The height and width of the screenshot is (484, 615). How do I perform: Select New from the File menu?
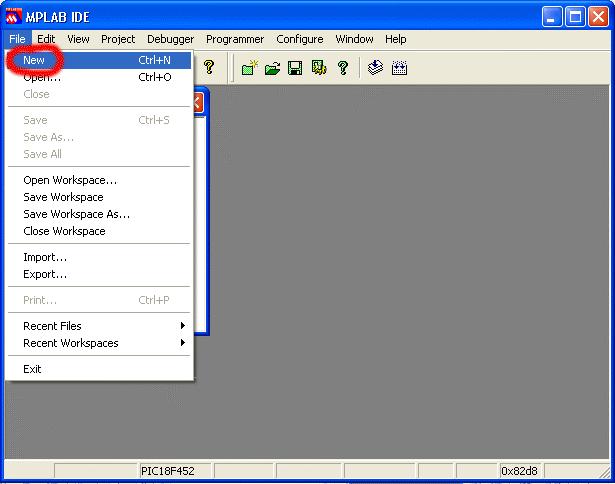tap(100, 60)
